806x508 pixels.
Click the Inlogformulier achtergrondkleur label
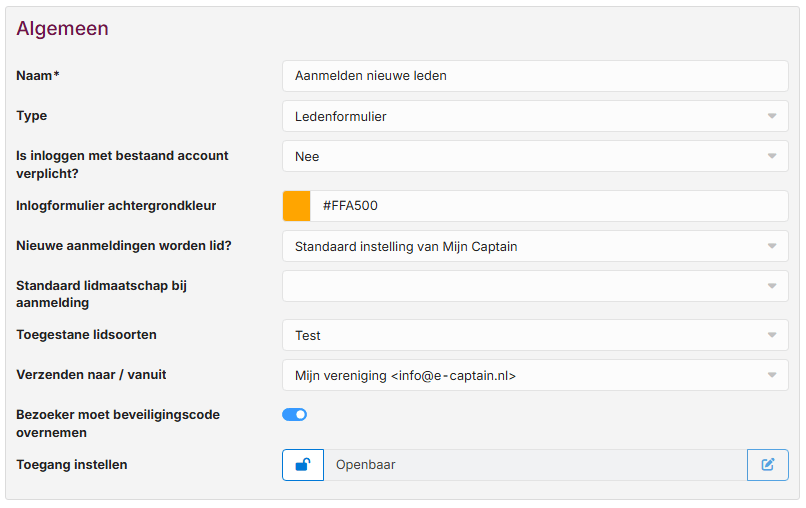116,206
